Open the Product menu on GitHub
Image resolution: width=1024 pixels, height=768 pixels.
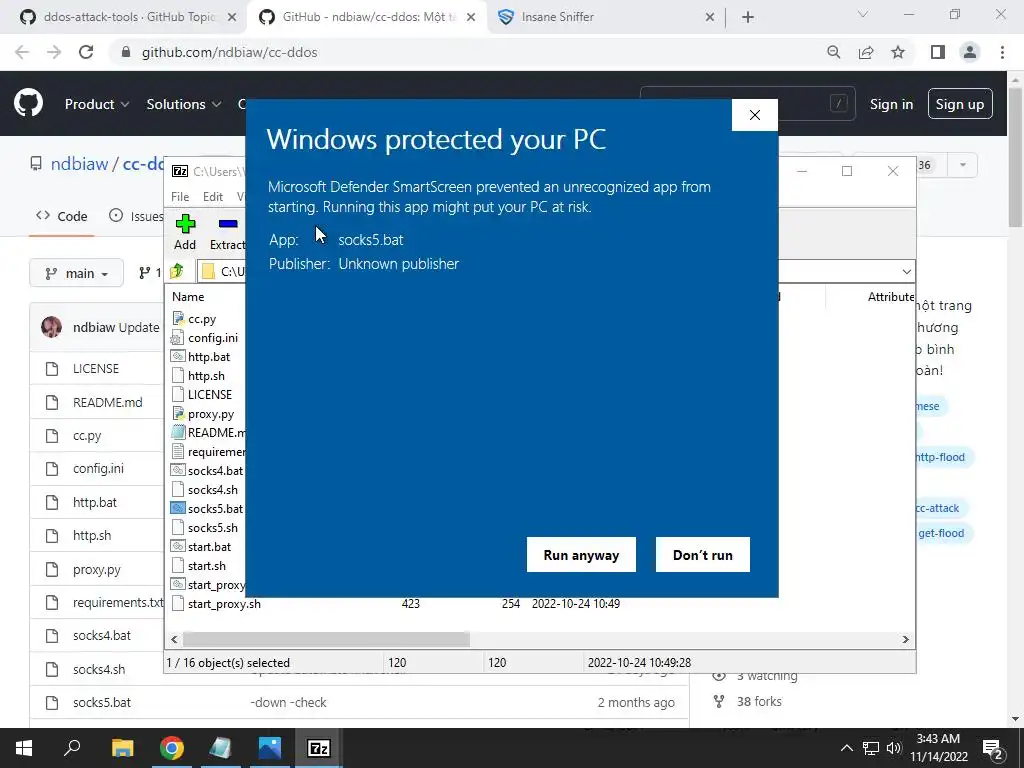(x=97, y=104)
